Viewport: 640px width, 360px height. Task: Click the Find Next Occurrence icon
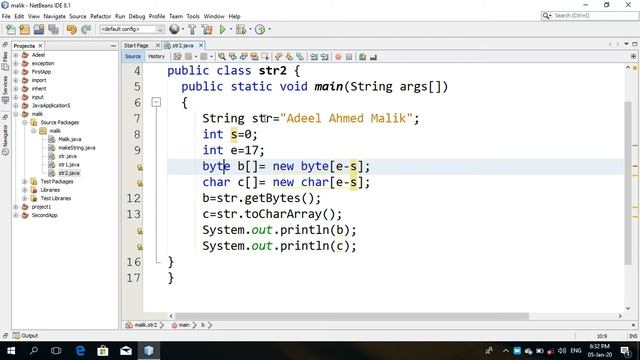coord(244,57)
